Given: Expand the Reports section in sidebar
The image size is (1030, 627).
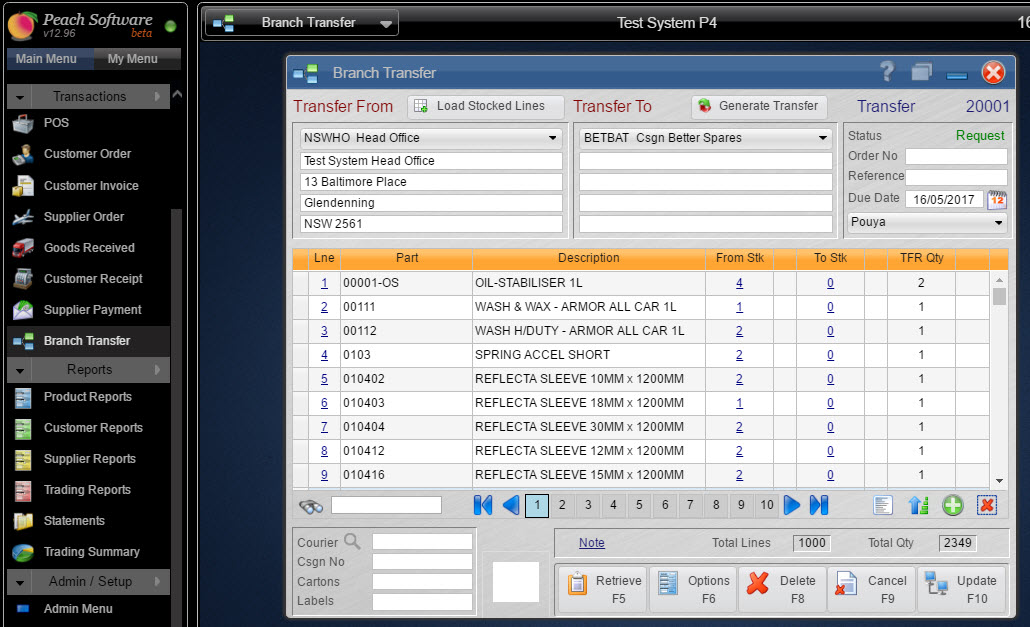Looking at the screenshot, I should [88, 370].
